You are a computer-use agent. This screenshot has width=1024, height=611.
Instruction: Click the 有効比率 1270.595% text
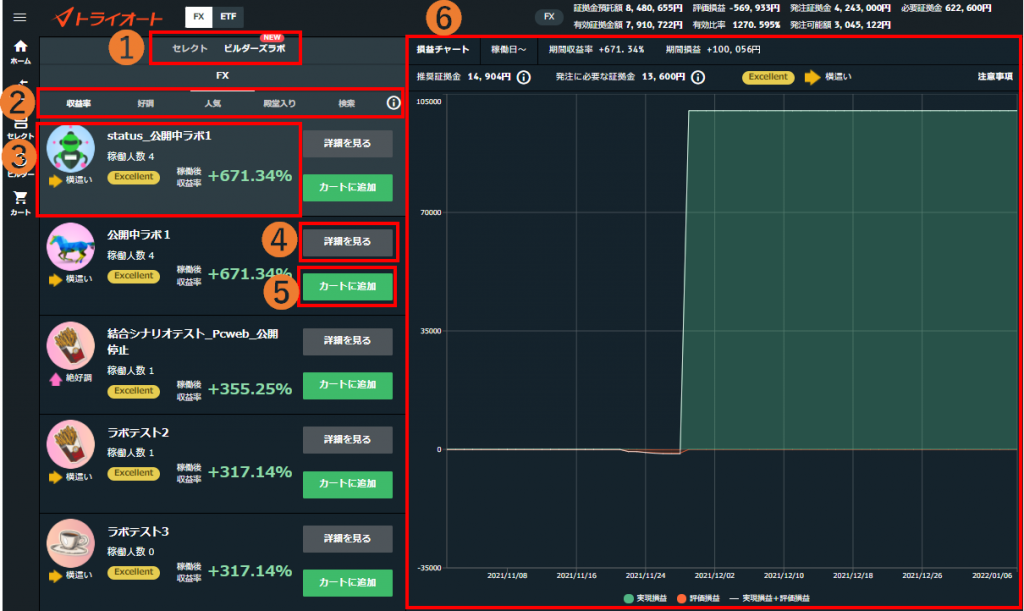737,25
